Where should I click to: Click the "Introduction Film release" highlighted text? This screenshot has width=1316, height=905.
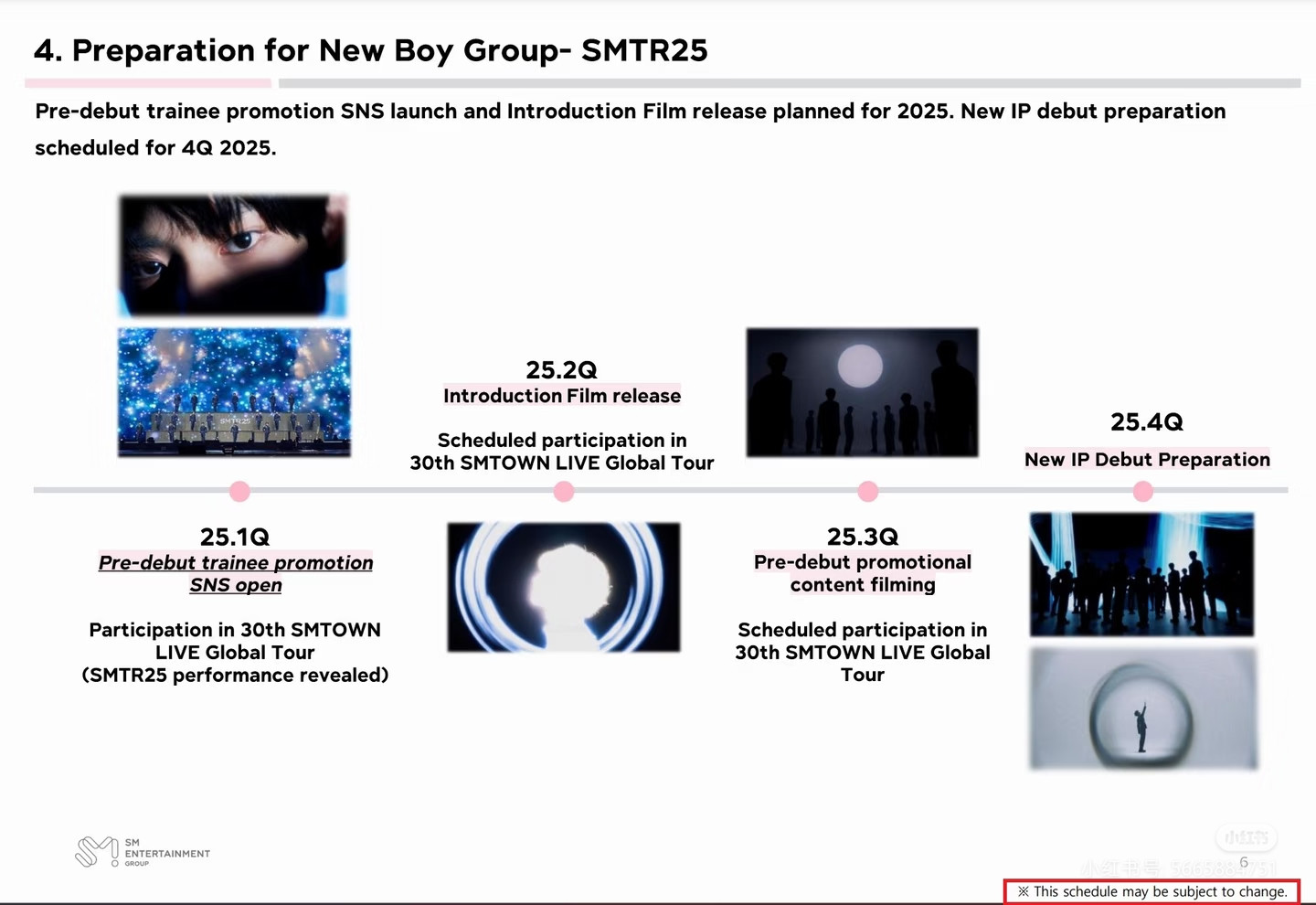(562, 396)
